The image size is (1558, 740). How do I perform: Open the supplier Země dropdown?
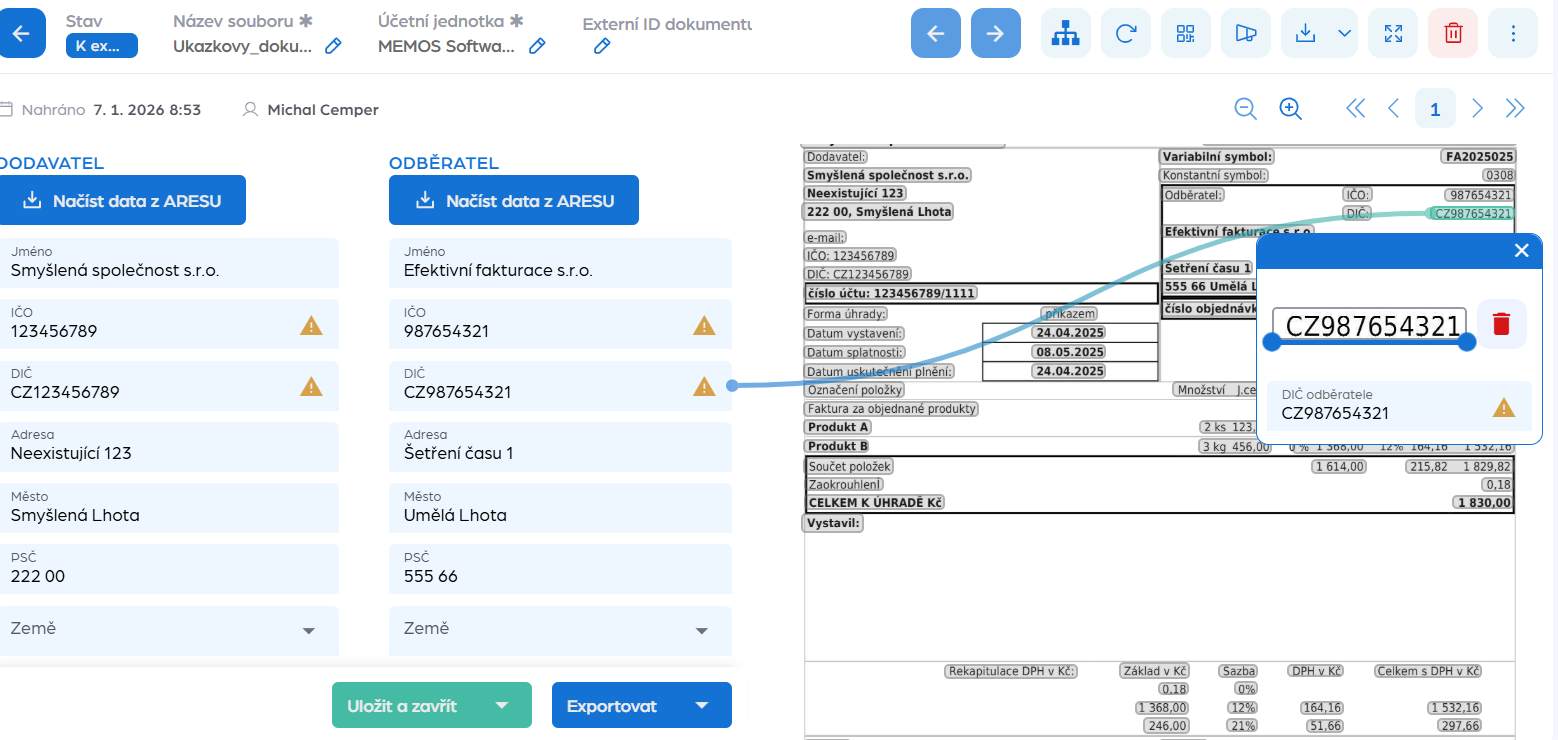click(170, 630)
